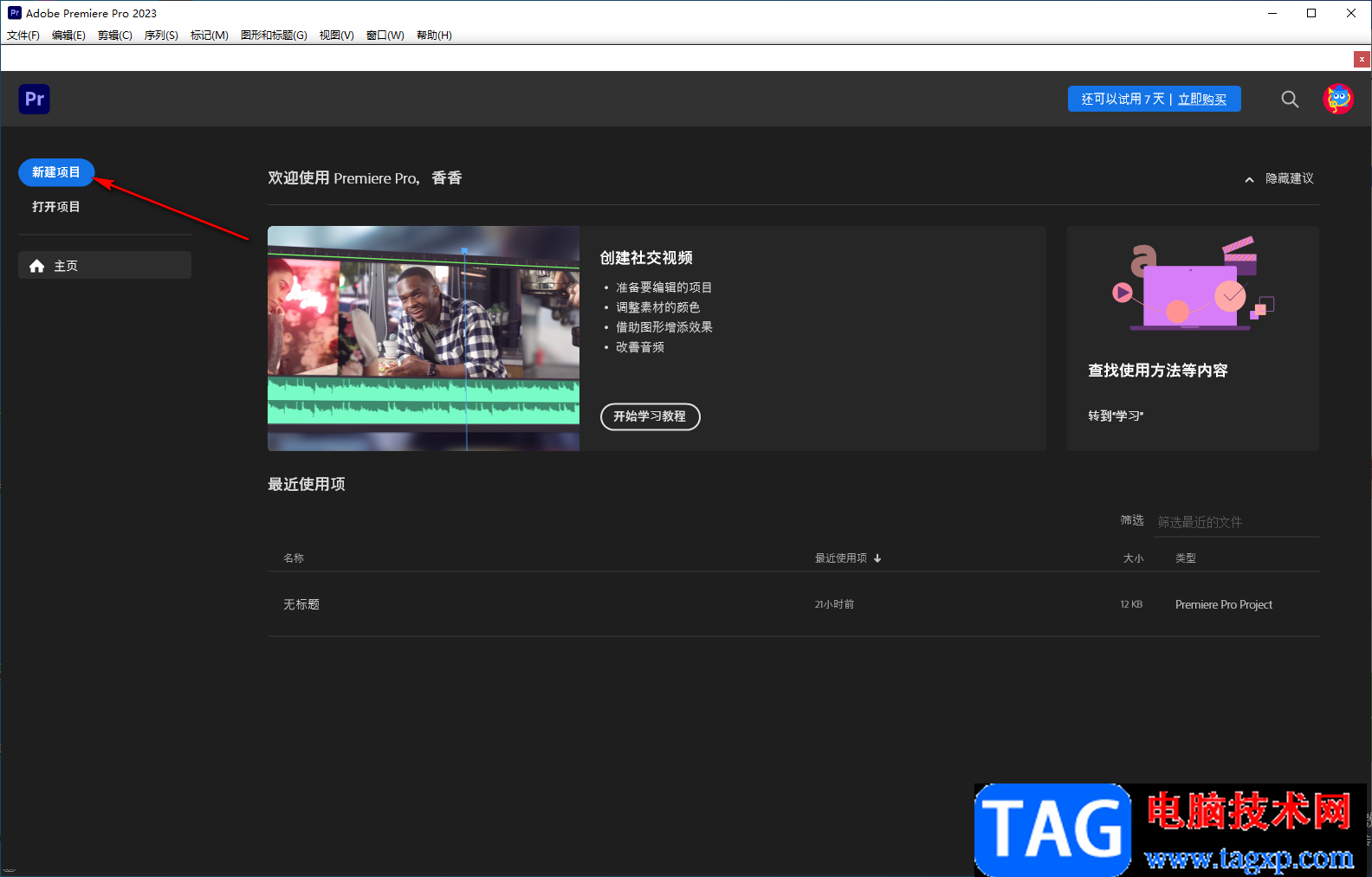
Task: Open the 文件(F) menu
Action: click(x=23, y=35)
